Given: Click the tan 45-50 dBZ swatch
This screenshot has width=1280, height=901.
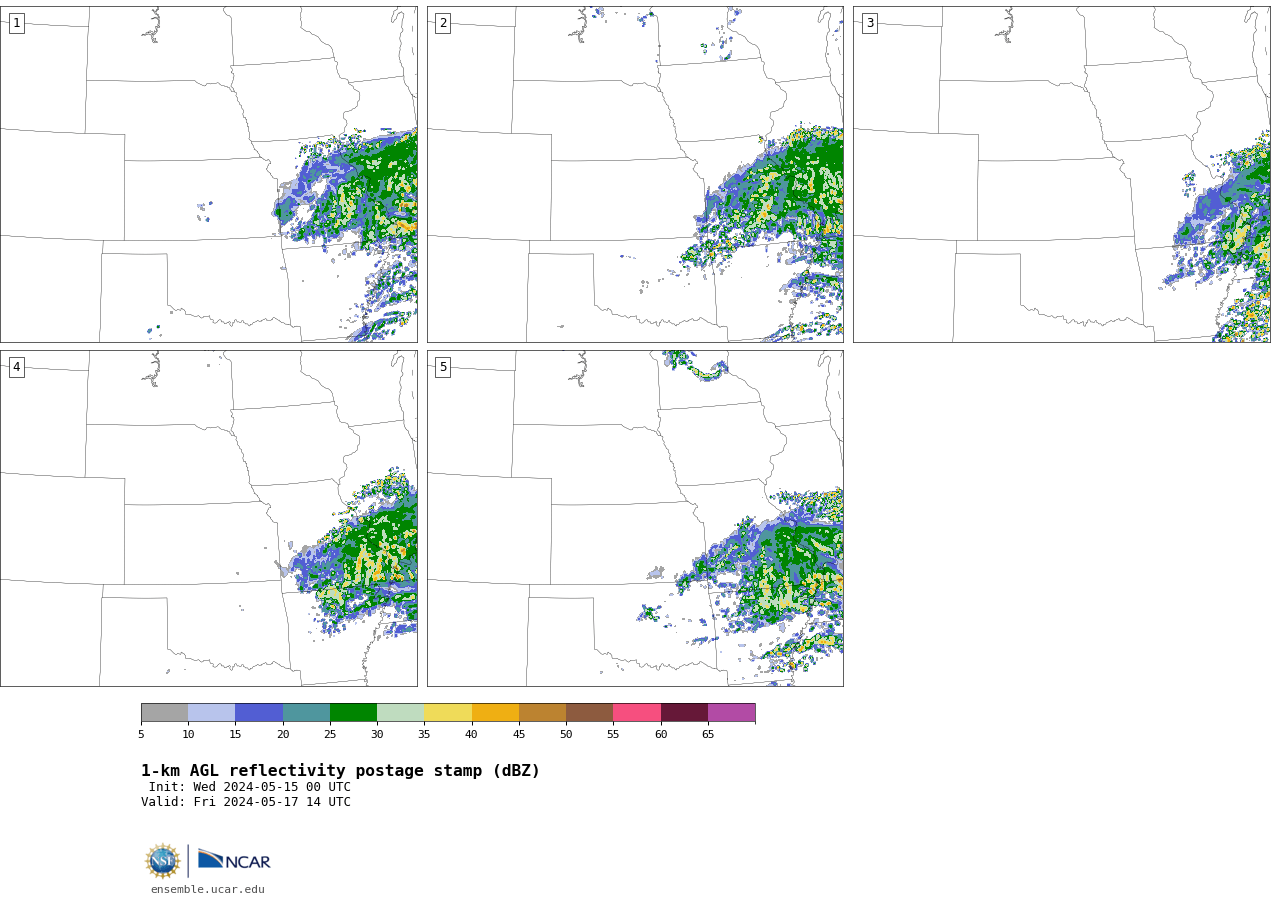Looking at the screenshot, I should 542,712.
